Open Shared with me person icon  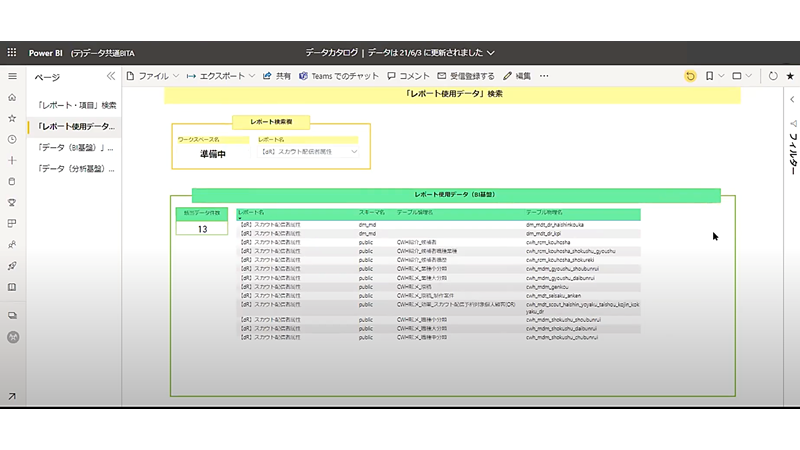pyautogui.click(x=12, y=244)
